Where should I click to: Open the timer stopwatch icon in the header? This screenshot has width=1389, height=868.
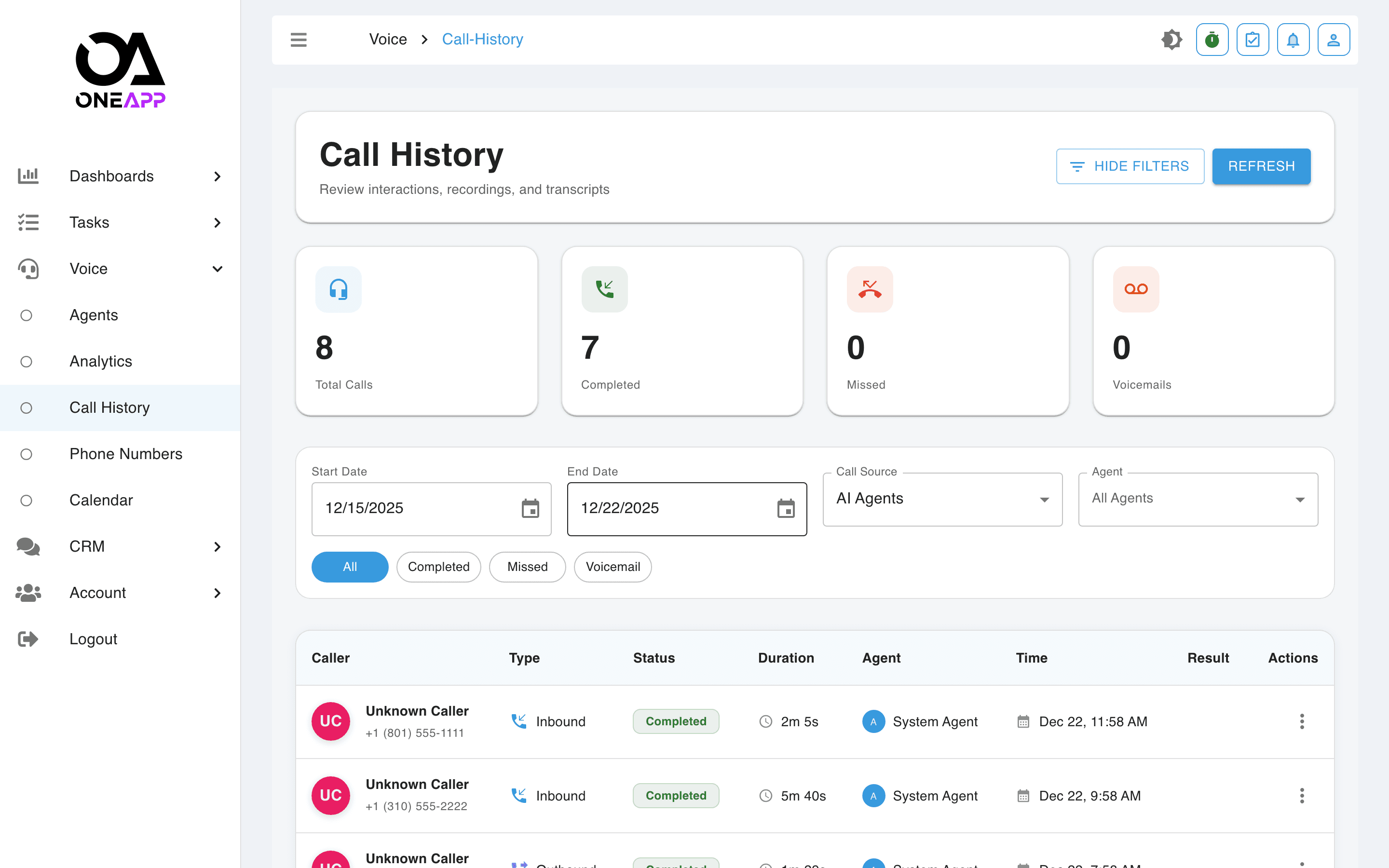(1212, 39)
